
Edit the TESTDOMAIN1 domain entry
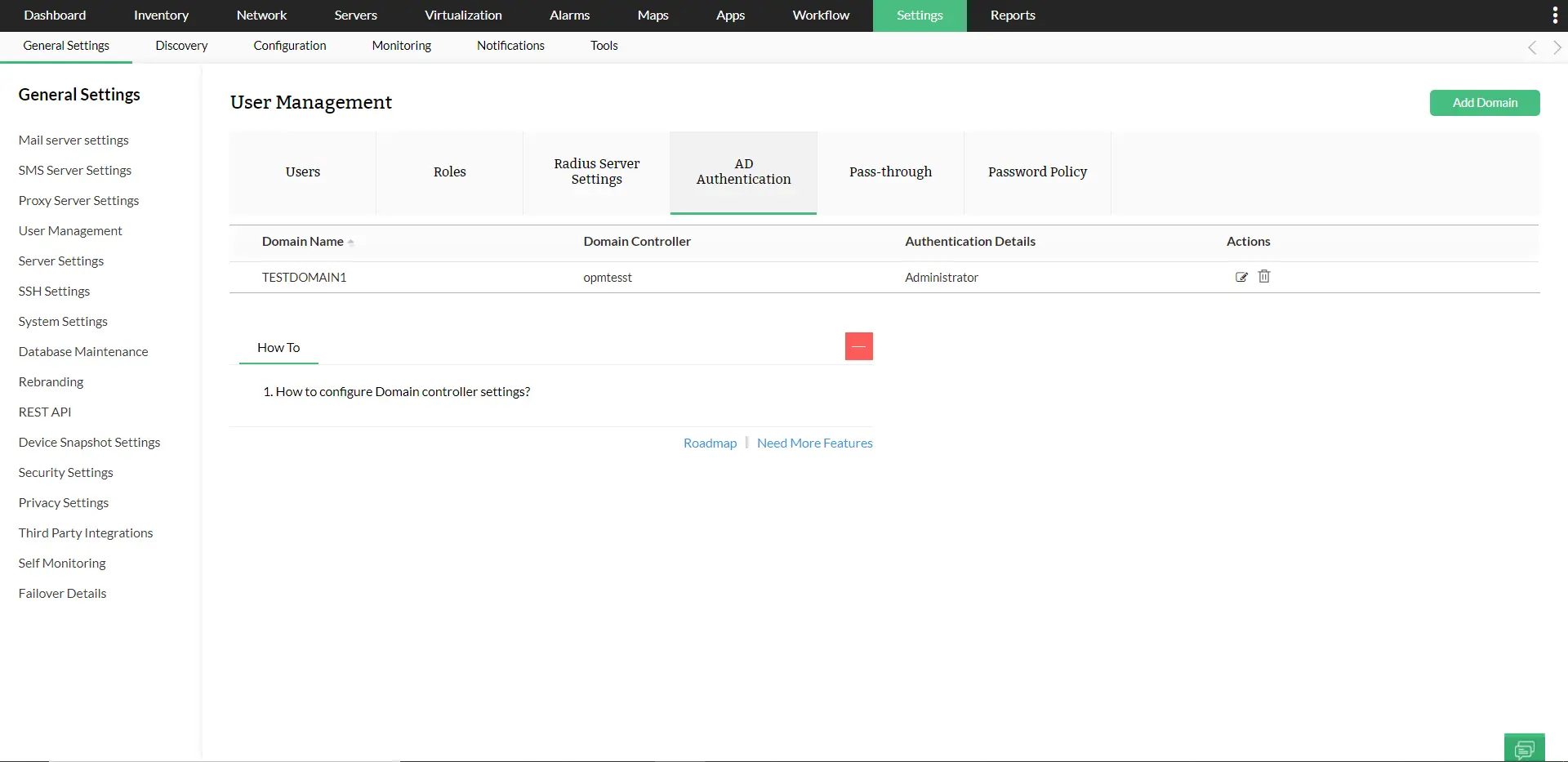coord(1241,277)
